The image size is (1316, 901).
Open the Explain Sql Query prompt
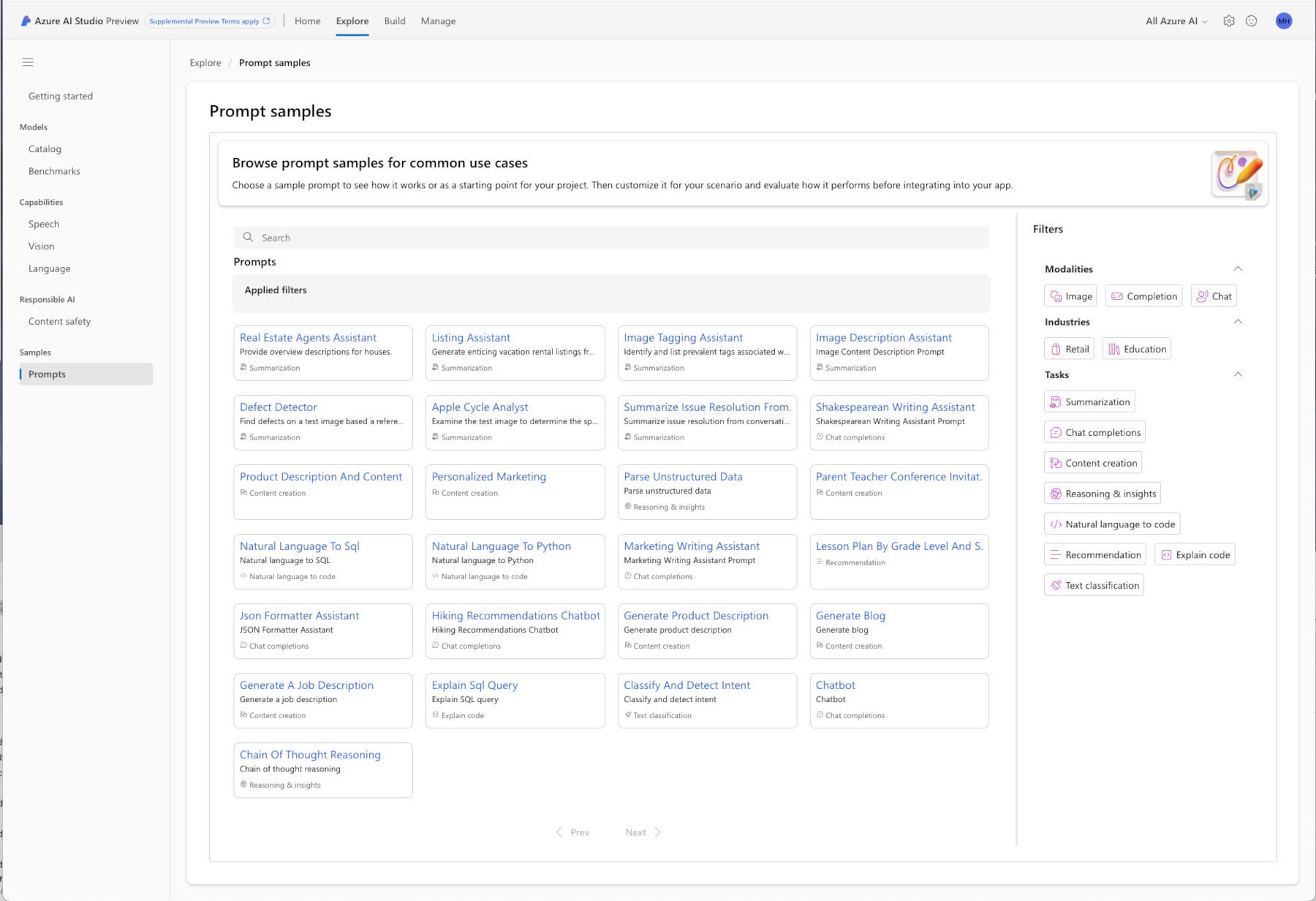tap(515, 701)
